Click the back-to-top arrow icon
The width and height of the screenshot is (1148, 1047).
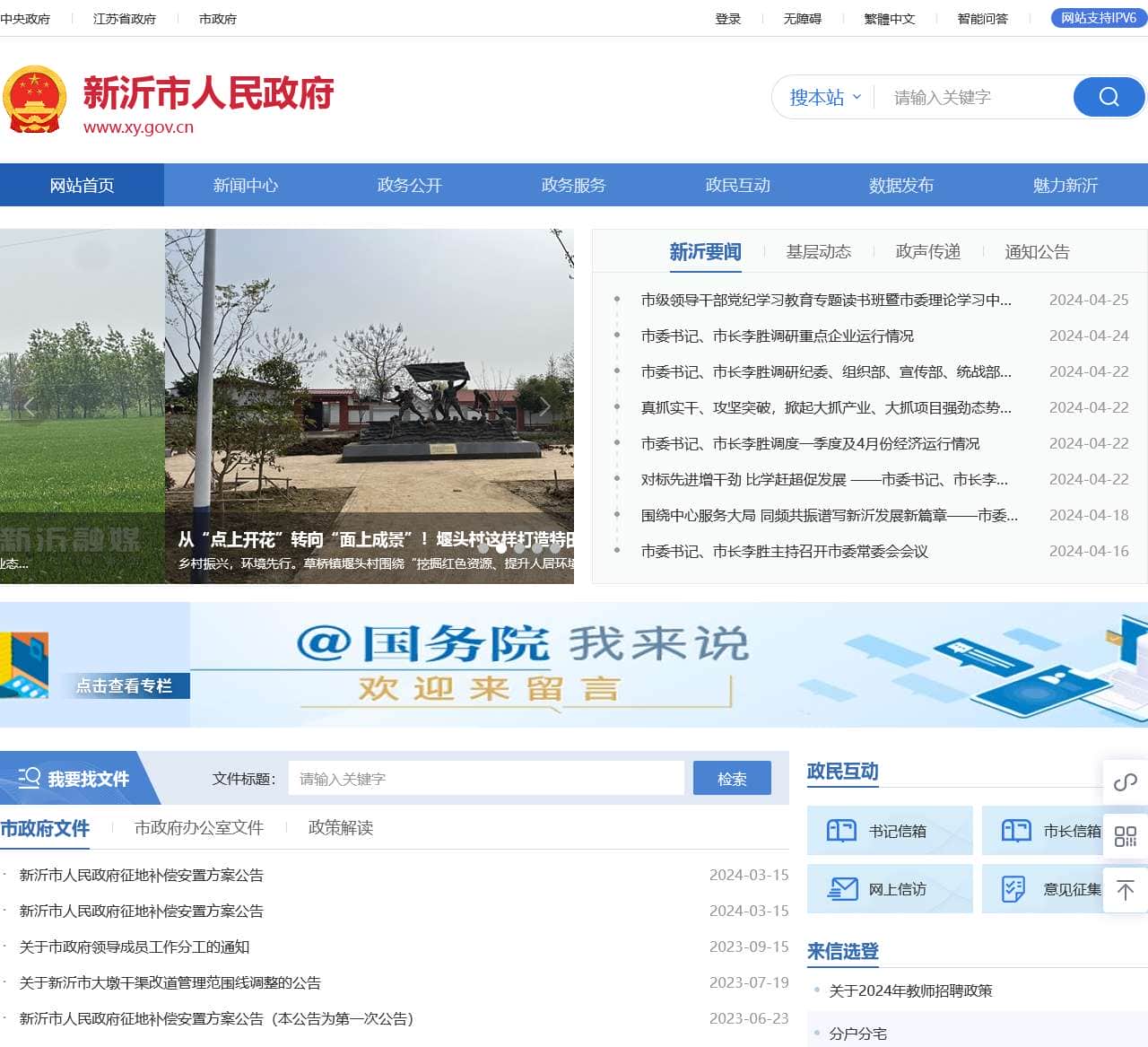click(x=1125, y=890)
